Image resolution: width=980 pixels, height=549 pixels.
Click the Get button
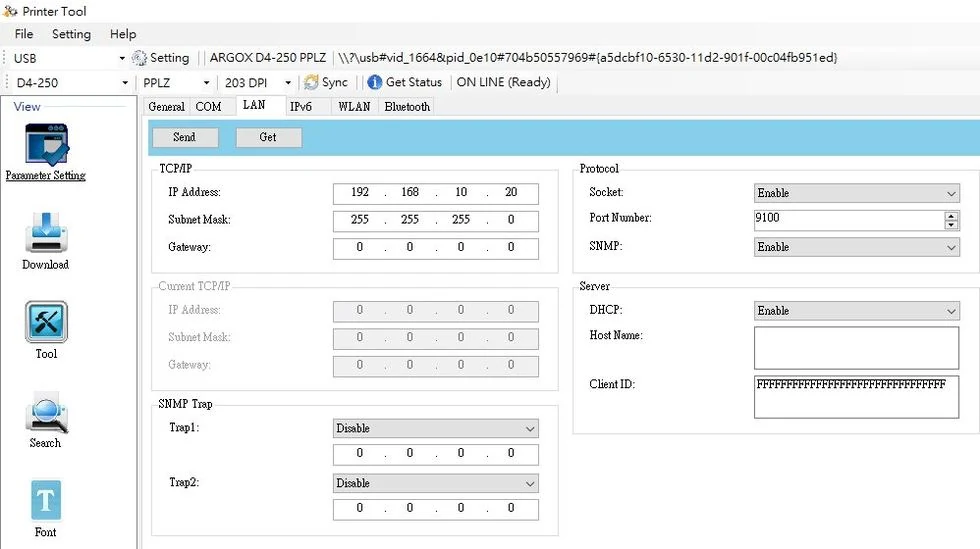coord(268,137)
